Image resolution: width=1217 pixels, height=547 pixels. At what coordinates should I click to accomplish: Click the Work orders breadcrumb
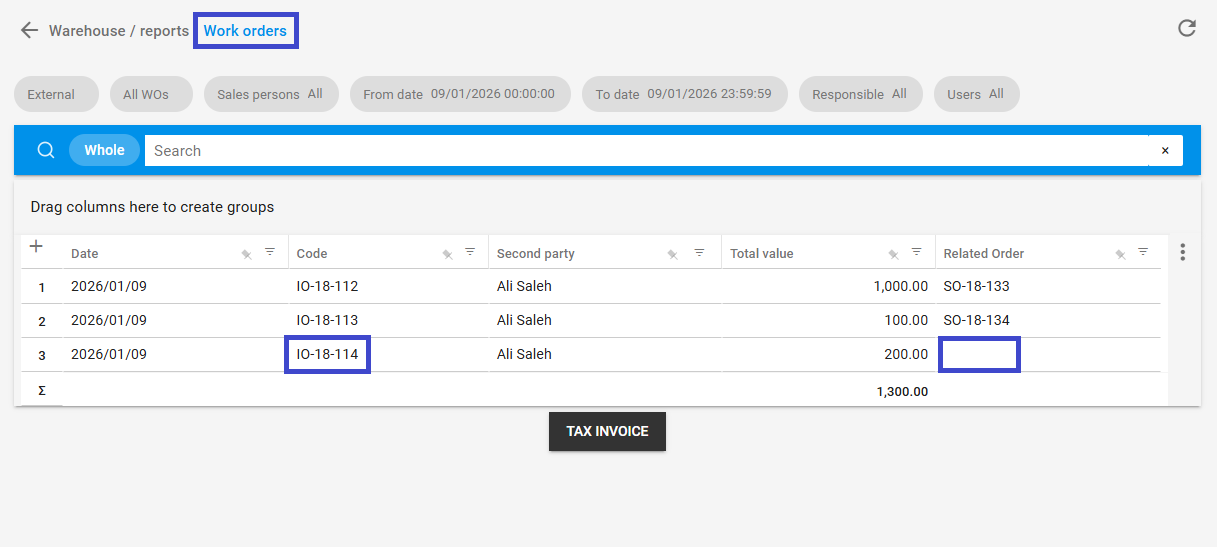[x=245, y=31]
